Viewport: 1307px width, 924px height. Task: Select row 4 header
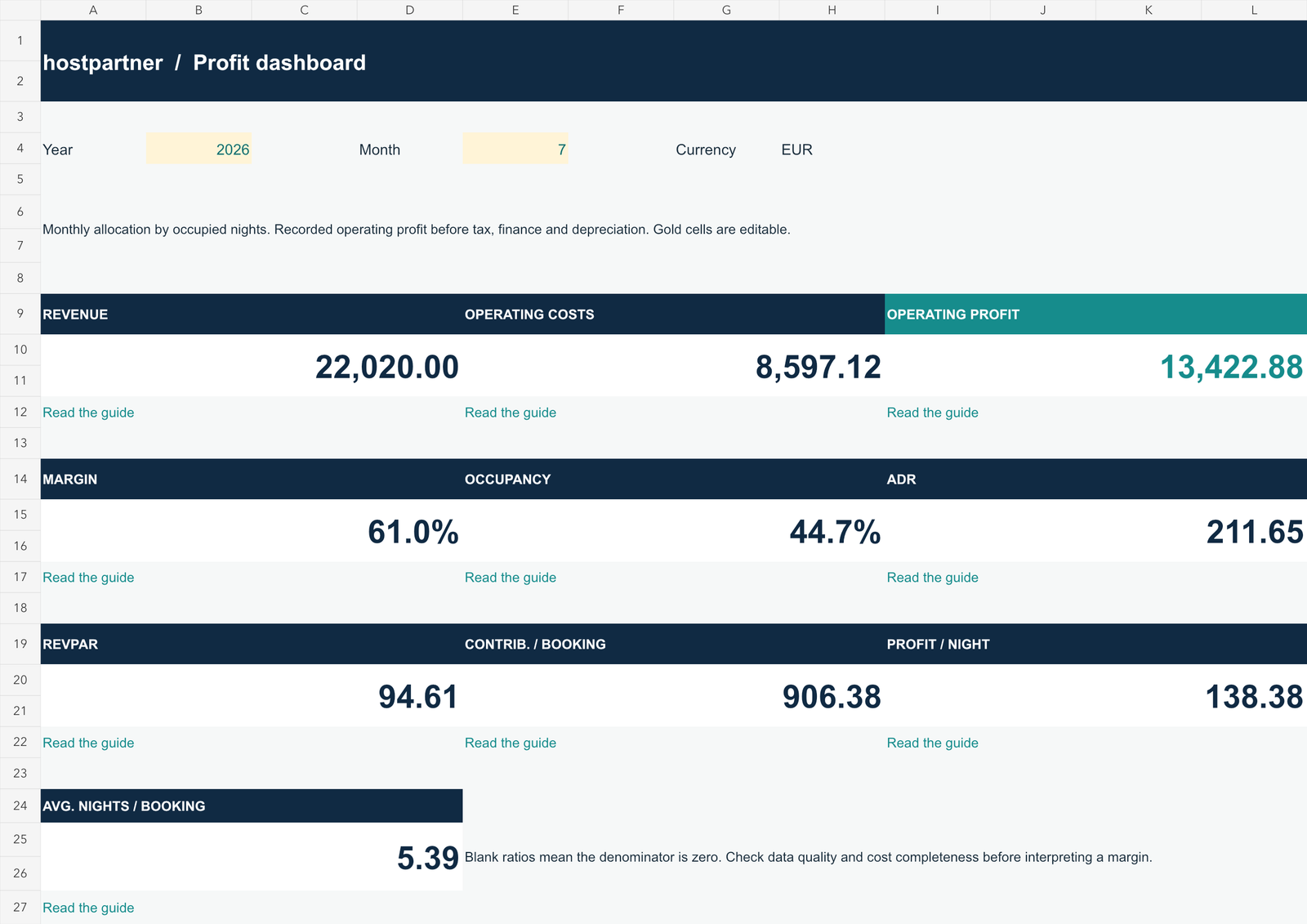(x=20, y=149)
